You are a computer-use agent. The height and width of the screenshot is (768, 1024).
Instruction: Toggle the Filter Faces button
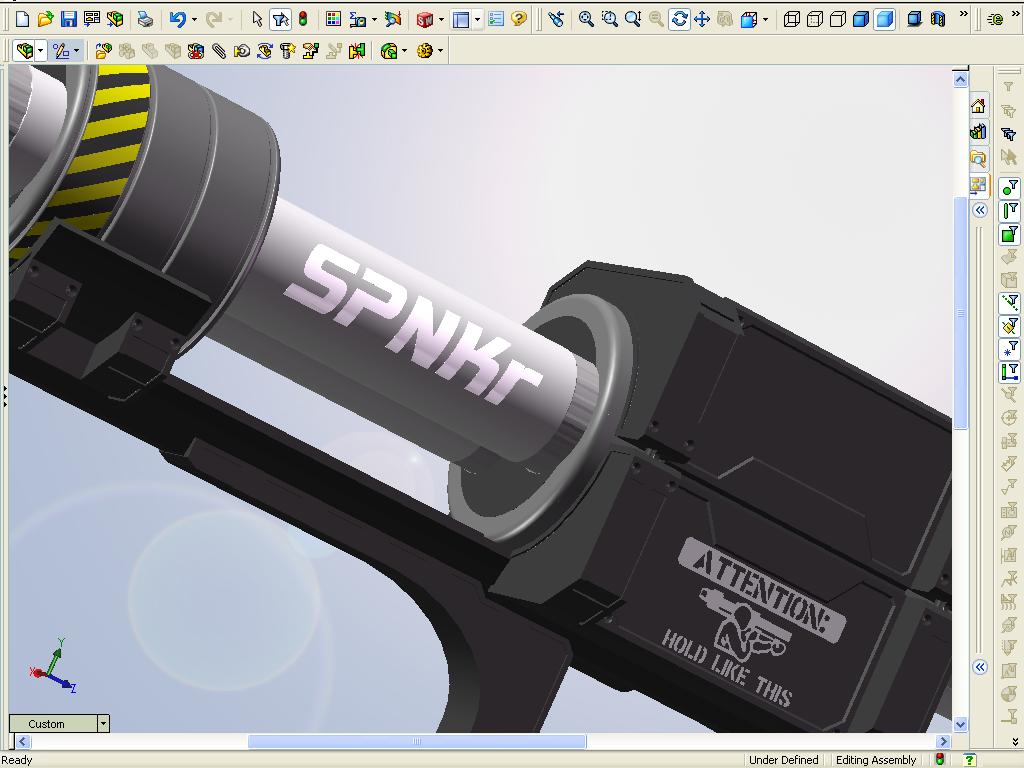pyautogui.click(x=1009, y=233)
